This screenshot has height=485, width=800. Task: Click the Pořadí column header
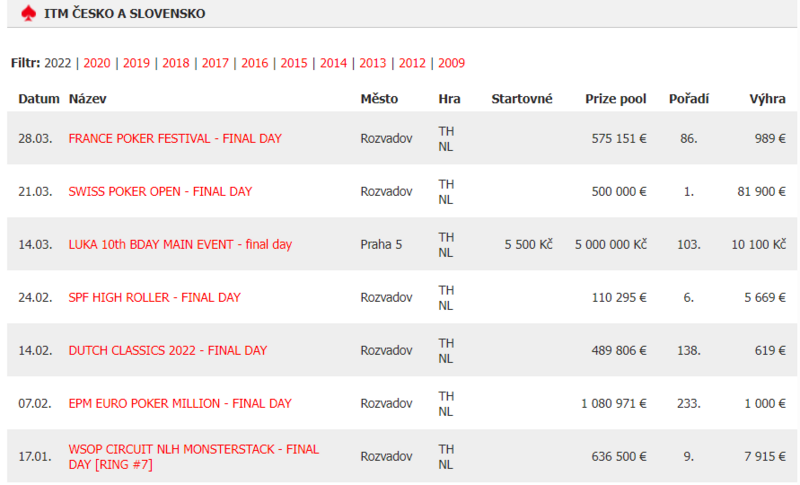(689, 99)
